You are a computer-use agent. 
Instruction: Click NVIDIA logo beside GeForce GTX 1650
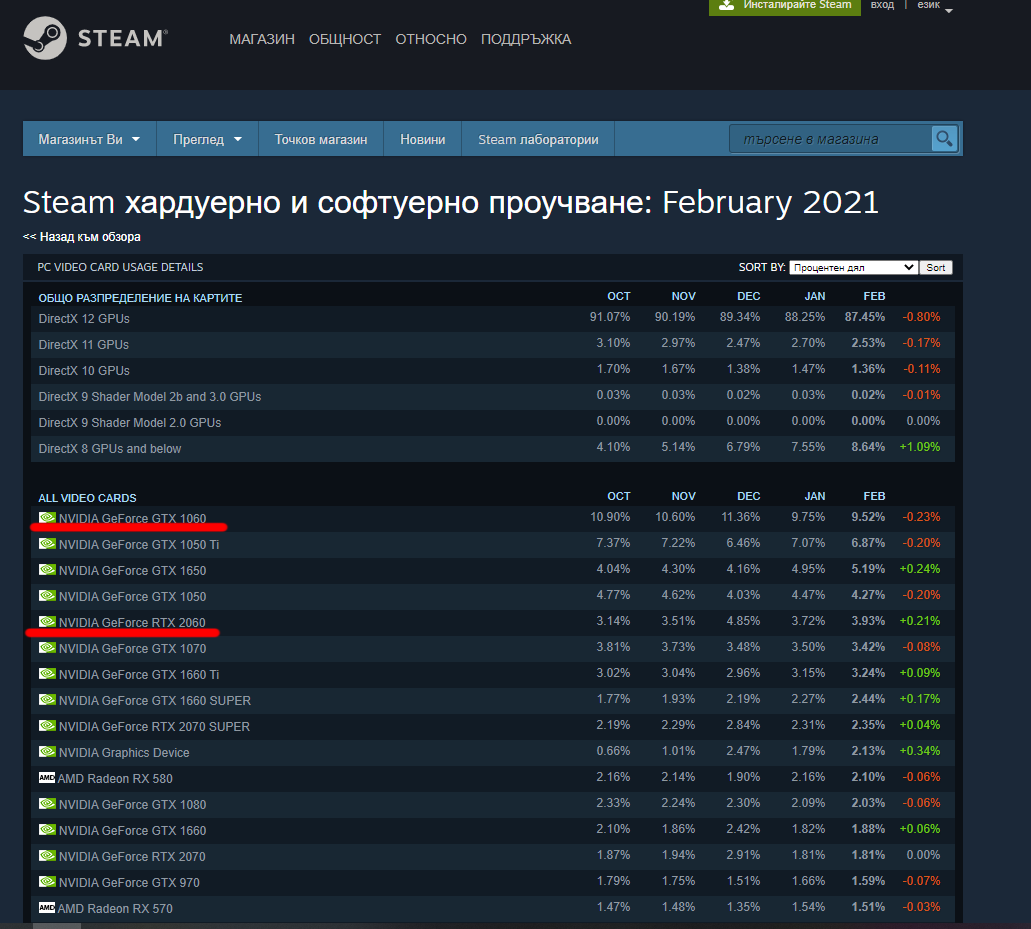coord(47,569)
